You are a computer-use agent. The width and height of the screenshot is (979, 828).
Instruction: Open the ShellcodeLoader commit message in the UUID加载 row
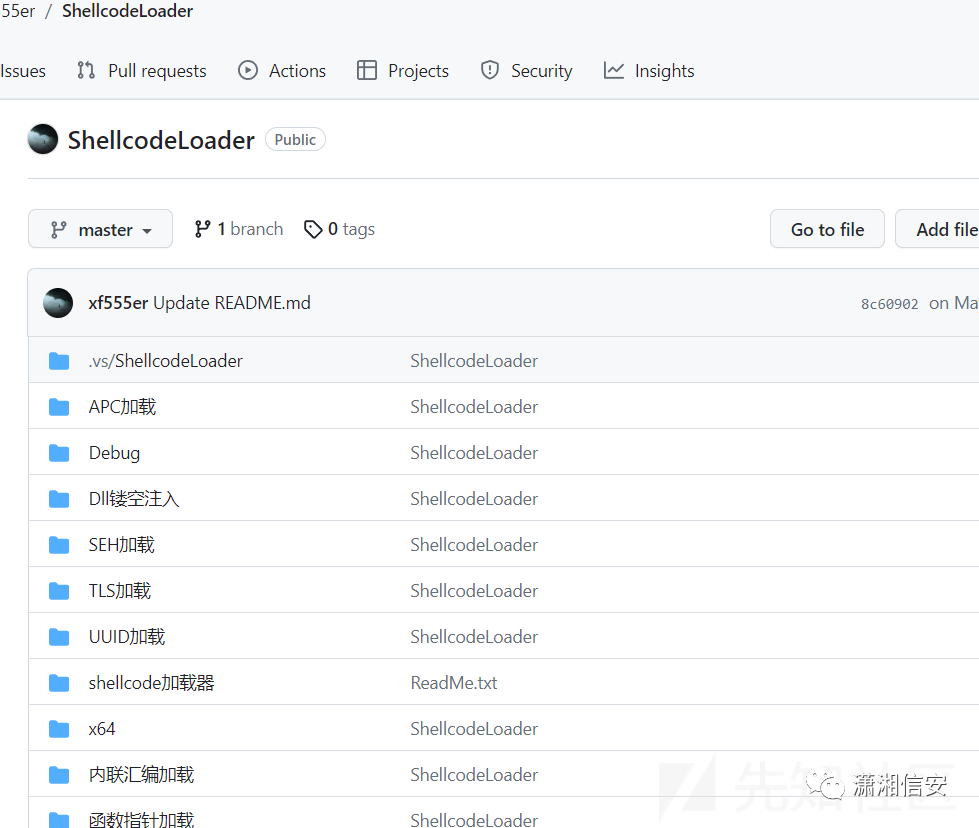pos(474,637)
